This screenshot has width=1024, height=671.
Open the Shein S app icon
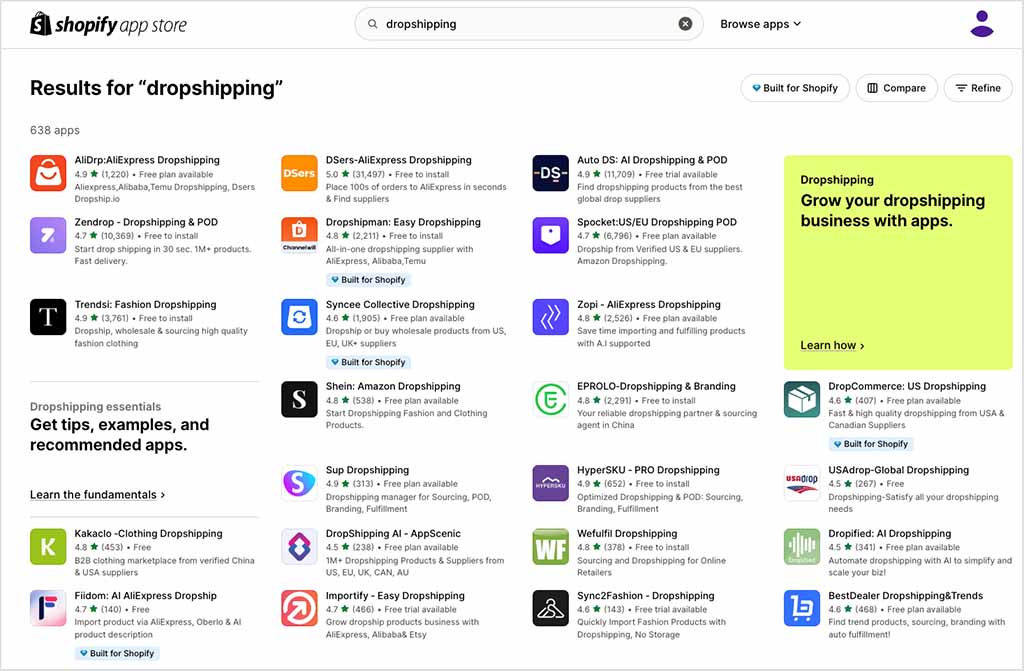pos(299,399)
